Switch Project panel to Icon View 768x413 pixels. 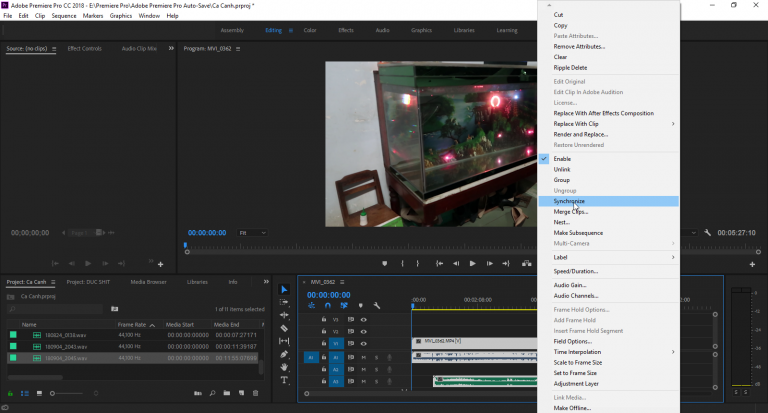(39, 393)
